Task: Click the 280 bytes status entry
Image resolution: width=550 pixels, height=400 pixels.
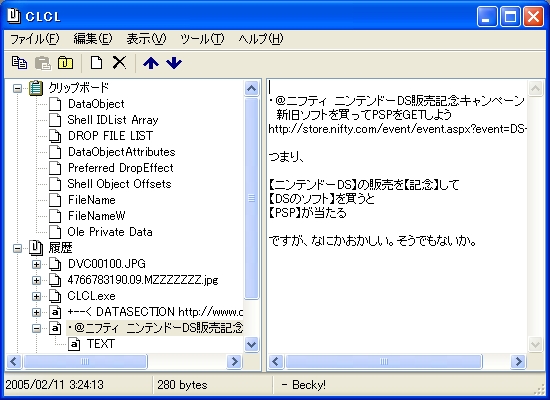Action: click(182, 385)
